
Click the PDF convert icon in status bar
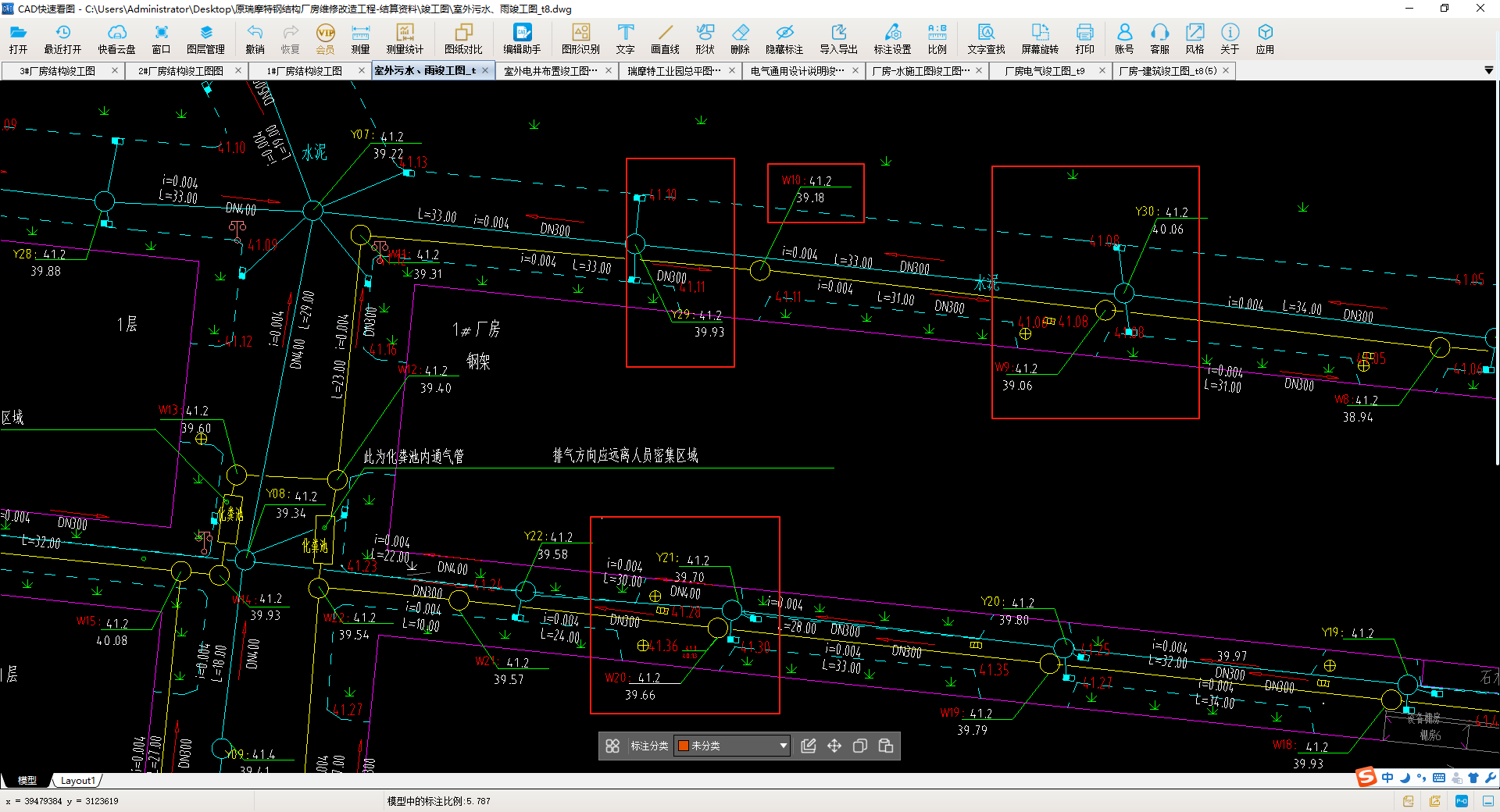[1409, 801]
